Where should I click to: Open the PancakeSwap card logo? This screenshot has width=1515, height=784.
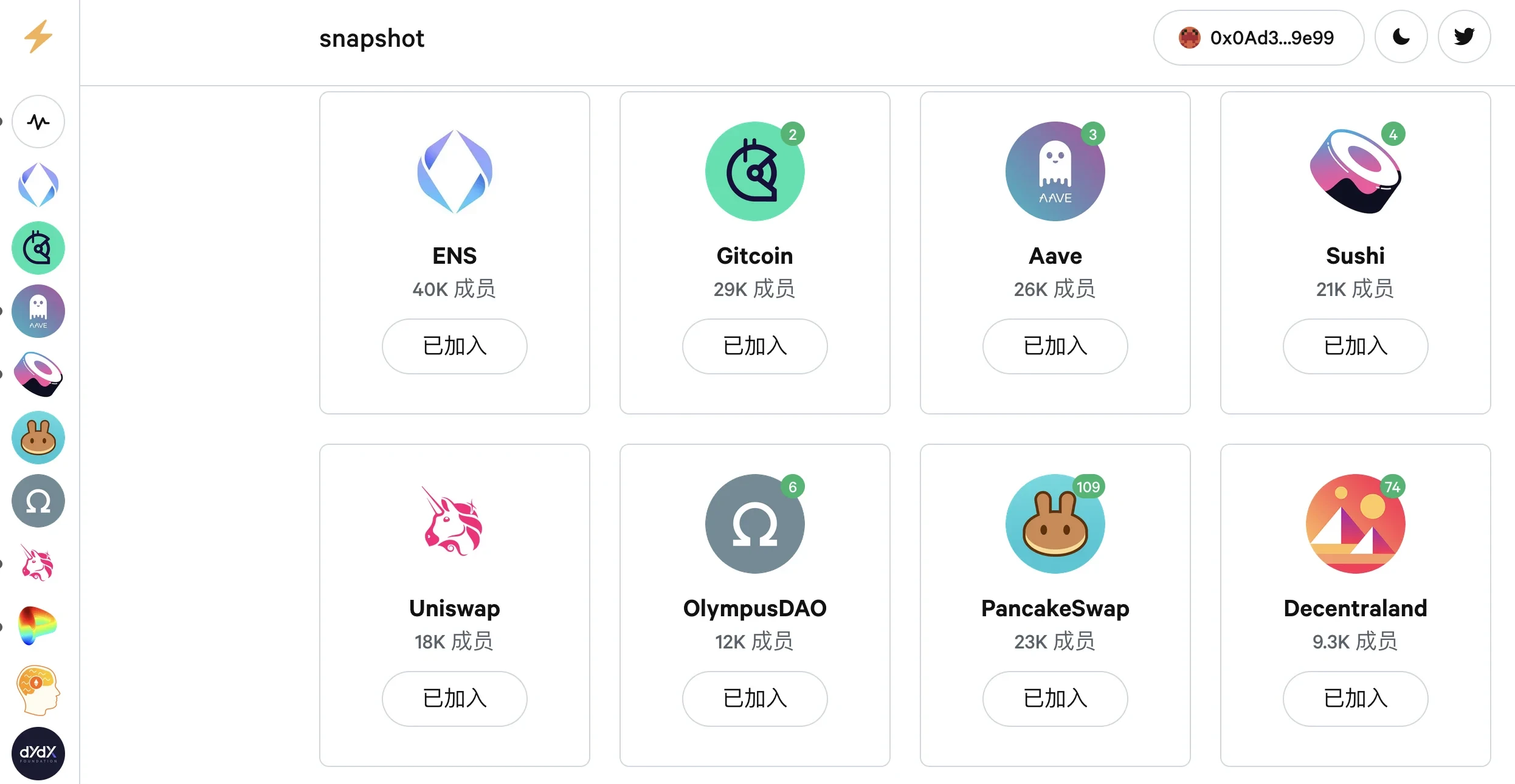pyautogui.click(x=1055, y=524)
